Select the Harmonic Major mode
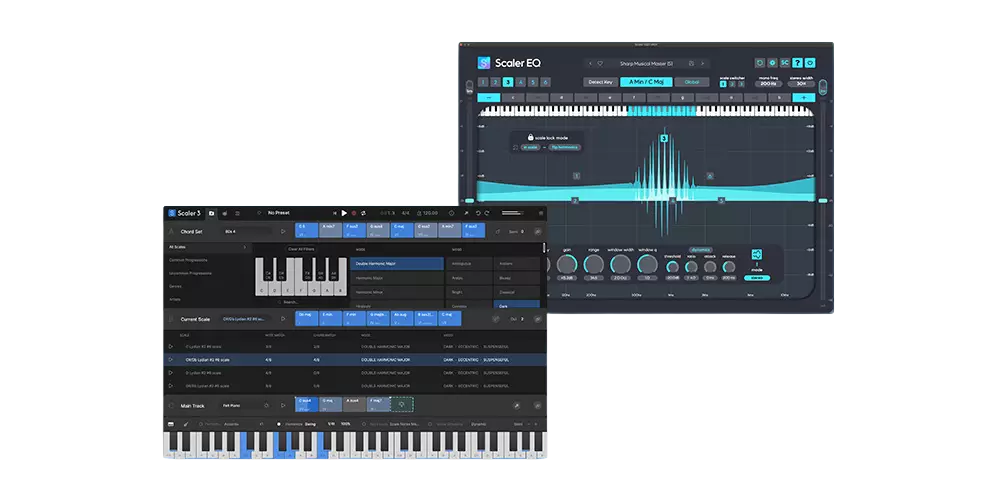The width and height of the screenshot is (1000, 500). [397, 278]
